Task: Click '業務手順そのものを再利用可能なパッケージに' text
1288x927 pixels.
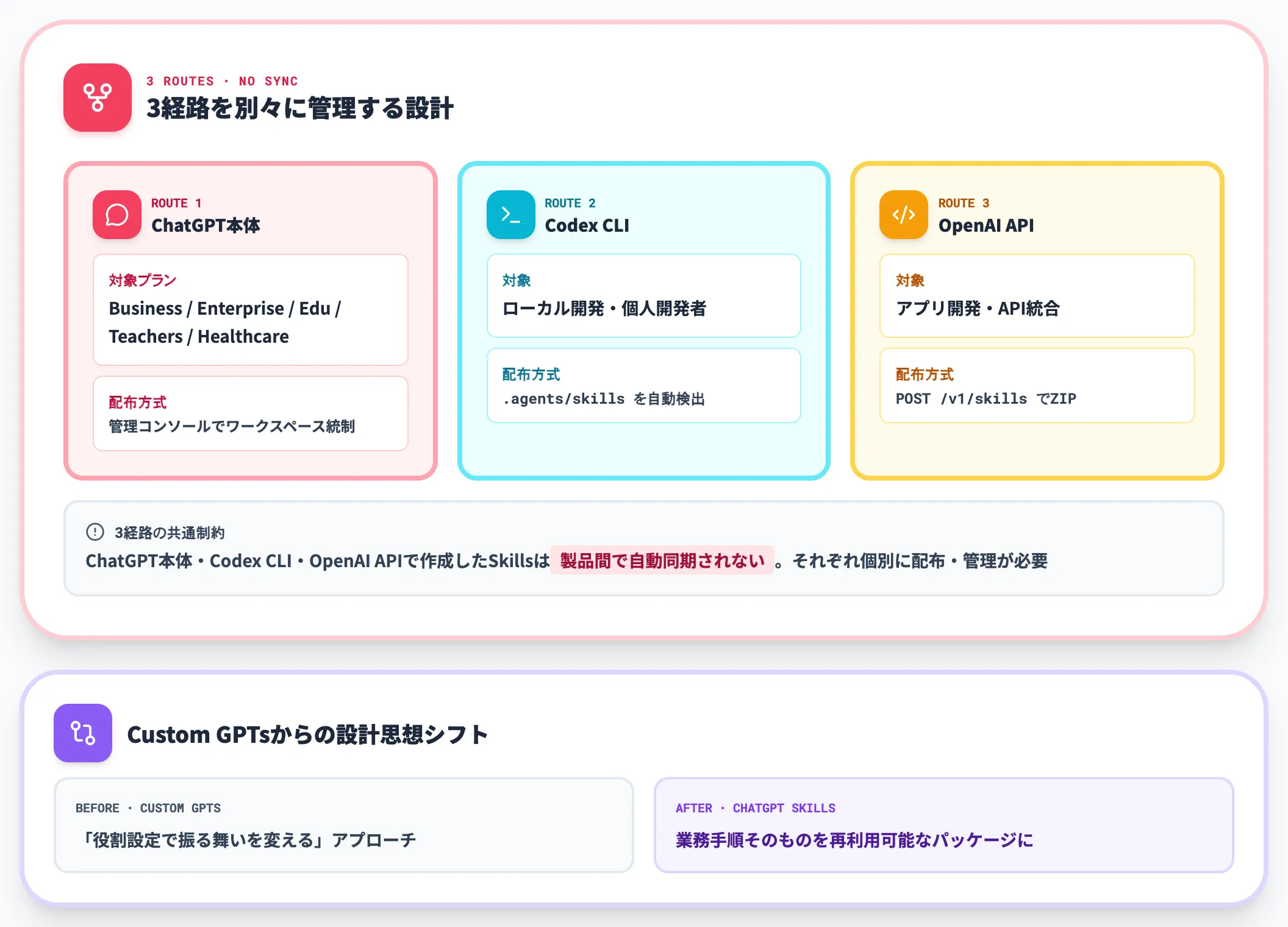Action: [x=854, y=840]
